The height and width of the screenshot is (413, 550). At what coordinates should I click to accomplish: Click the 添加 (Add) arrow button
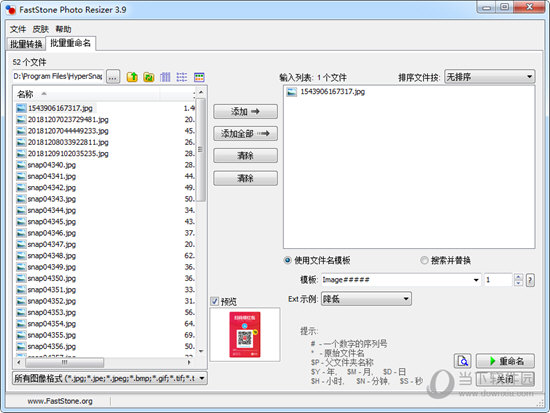245,112
